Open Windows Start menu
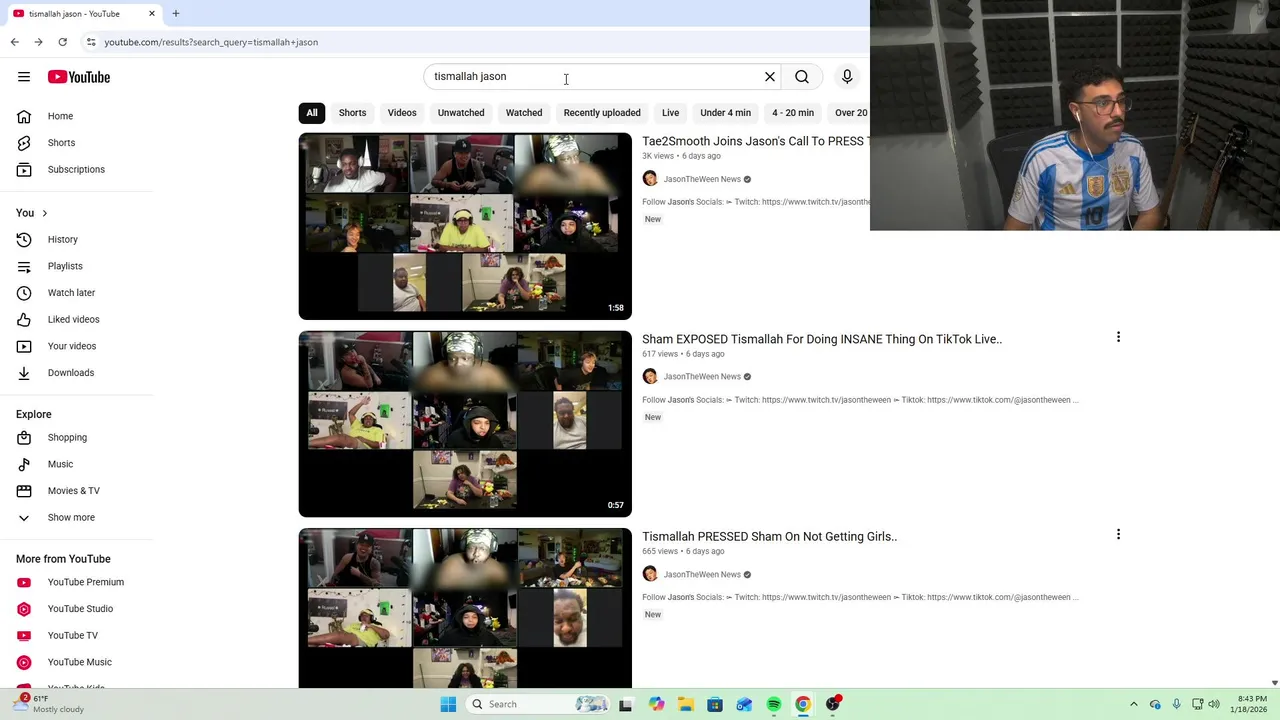 (x=448, y=704)
